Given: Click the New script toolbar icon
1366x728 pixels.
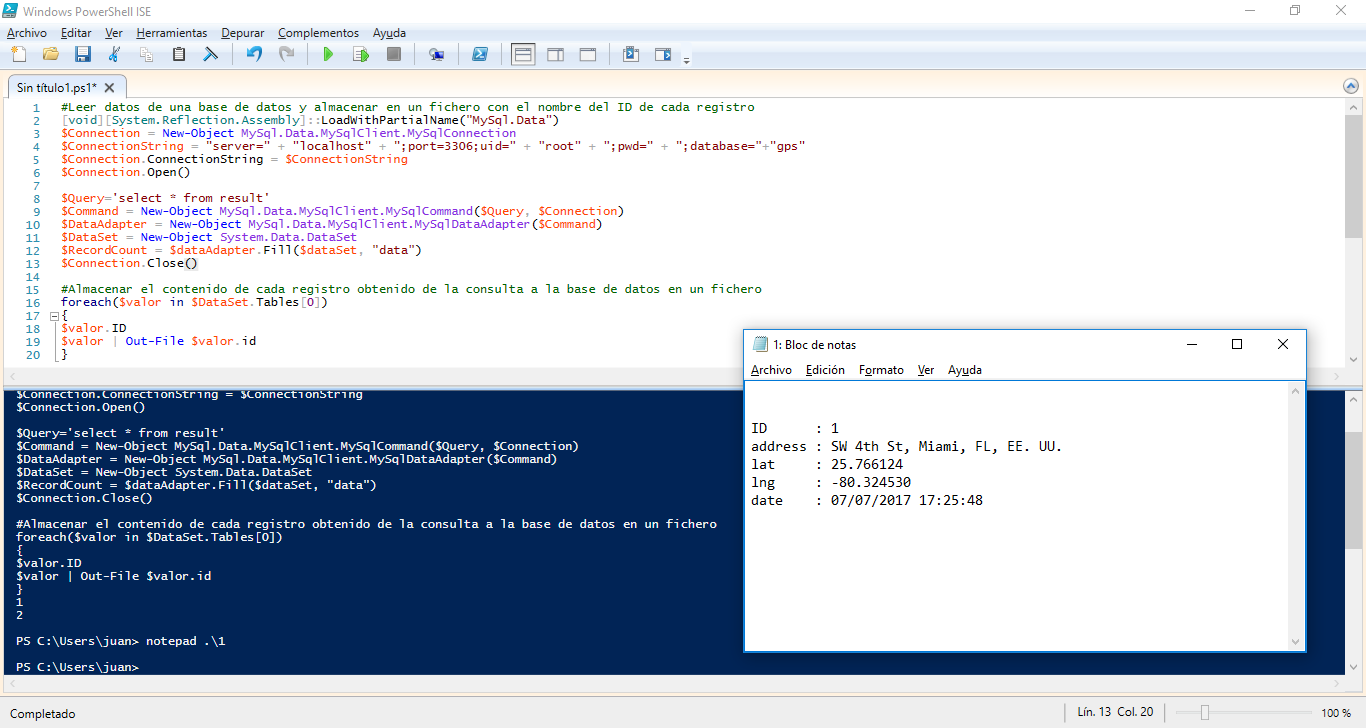Looking at the screenshot, I should pyautogui.click(x=18, y=54).
